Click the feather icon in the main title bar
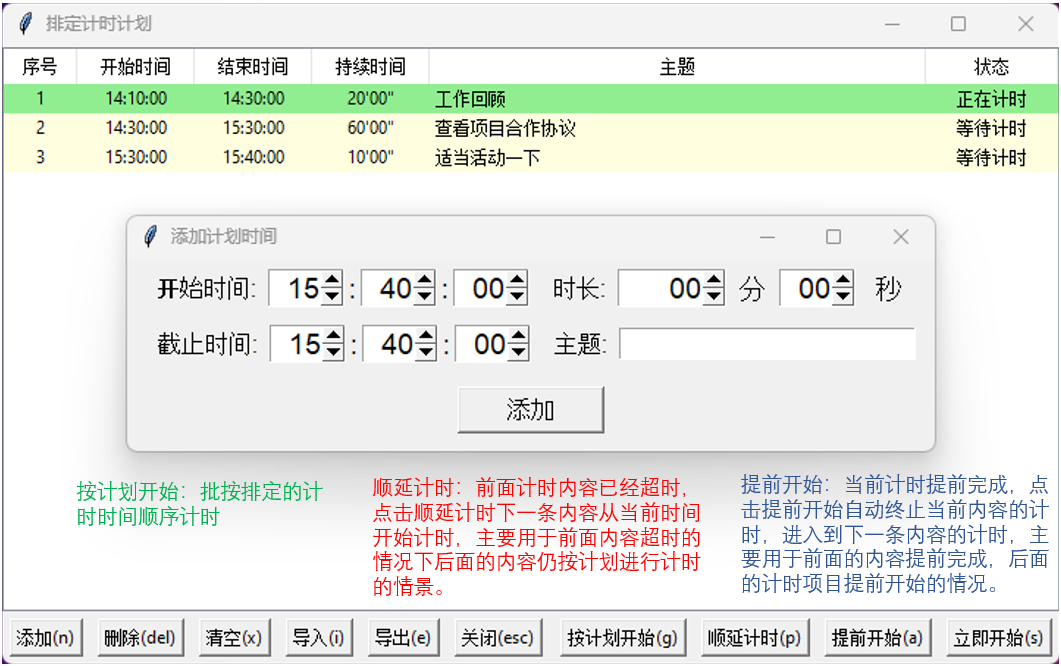 26,24
